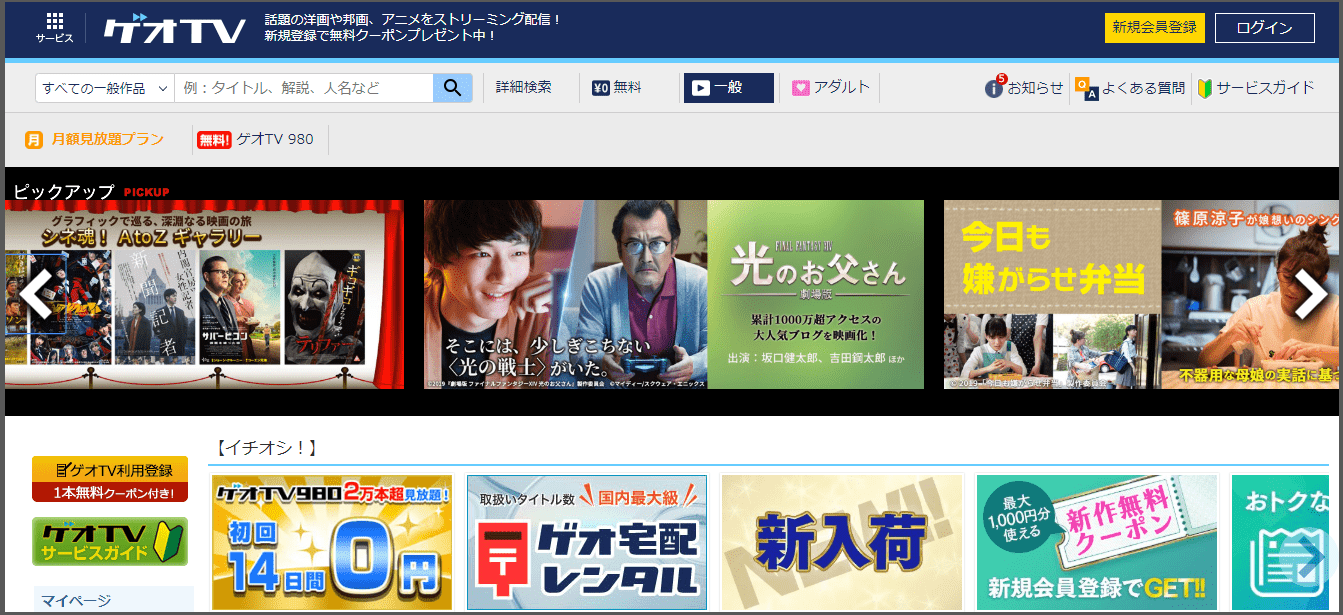Click ゲオTV利用登録 sidebar button
The image size is (1343, 615).
point(110,479)
